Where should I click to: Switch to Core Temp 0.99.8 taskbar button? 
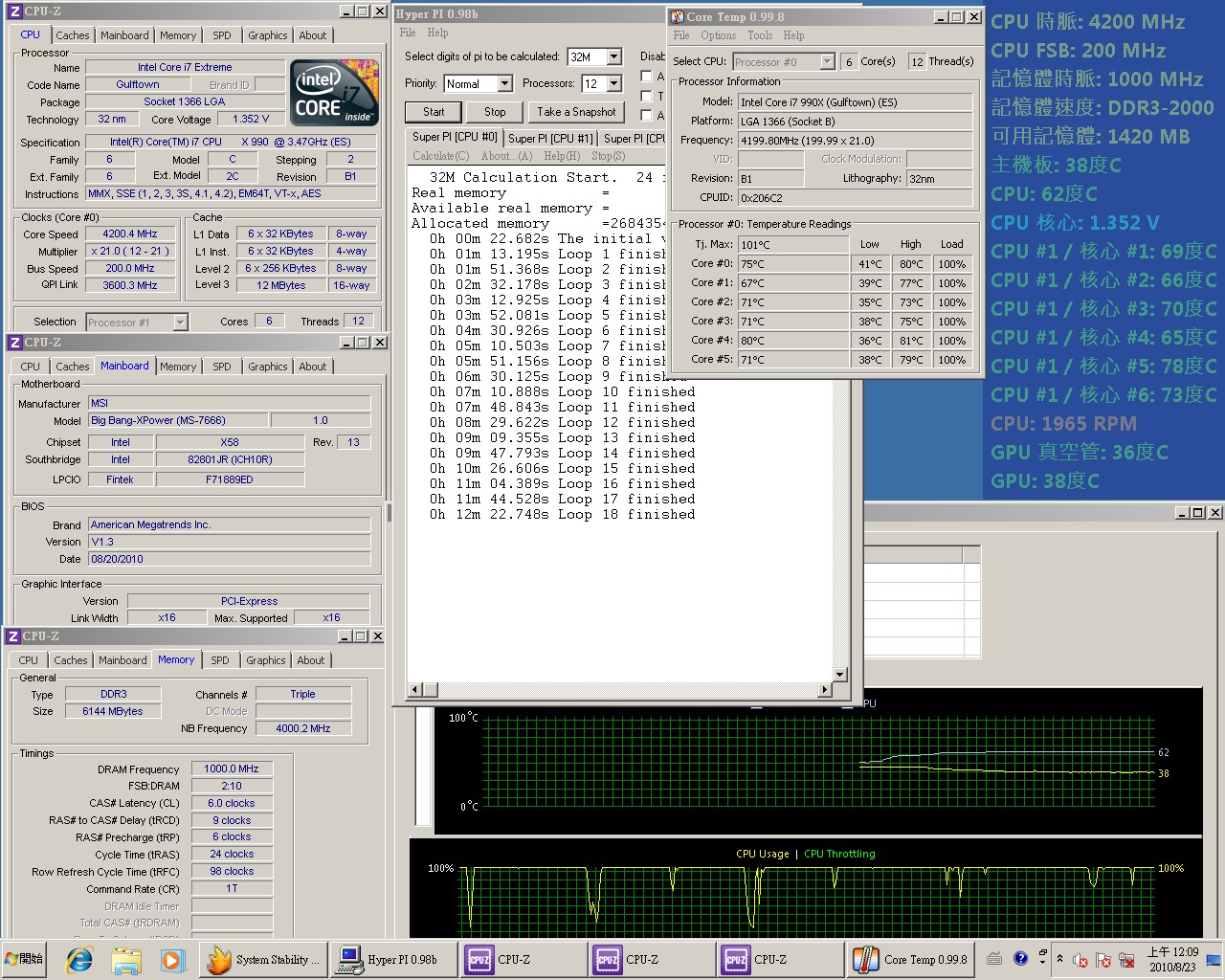point(912,959)
